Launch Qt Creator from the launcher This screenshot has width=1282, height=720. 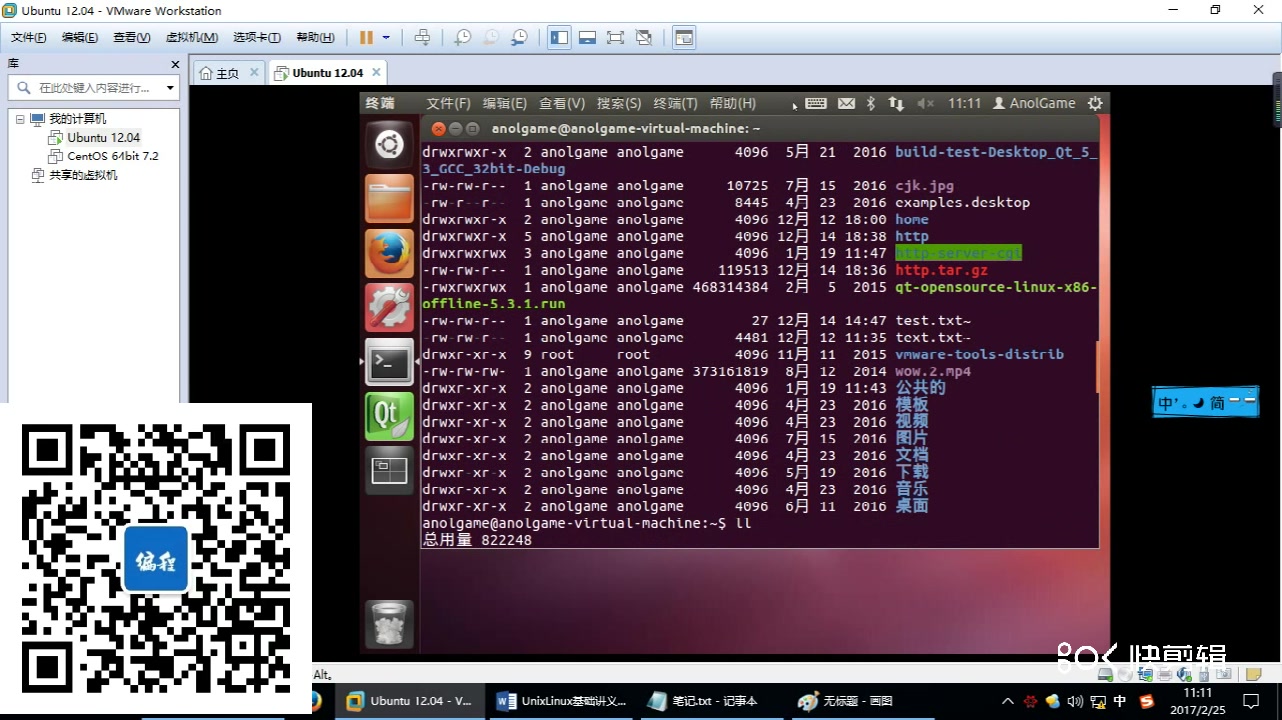(x=389, y=416)
